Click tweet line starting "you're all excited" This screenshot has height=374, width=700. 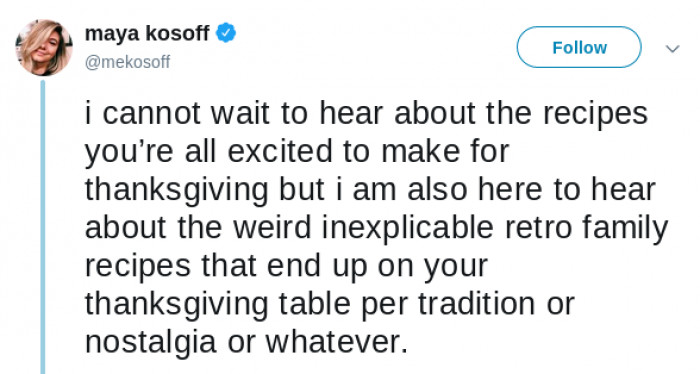pos(297,152)
